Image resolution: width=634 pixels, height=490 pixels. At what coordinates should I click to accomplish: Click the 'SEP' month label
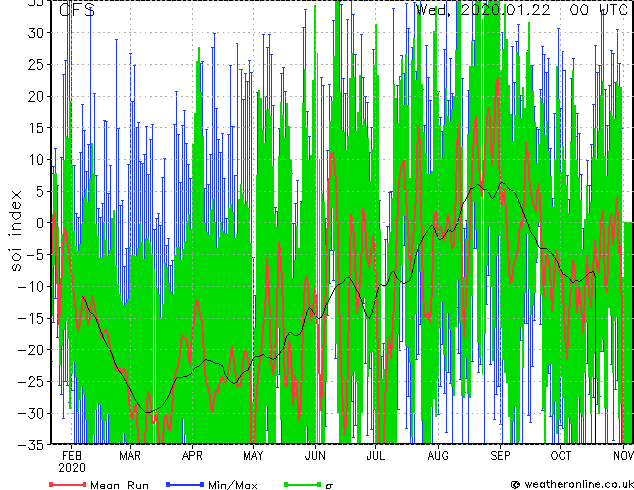coord(501,456)
